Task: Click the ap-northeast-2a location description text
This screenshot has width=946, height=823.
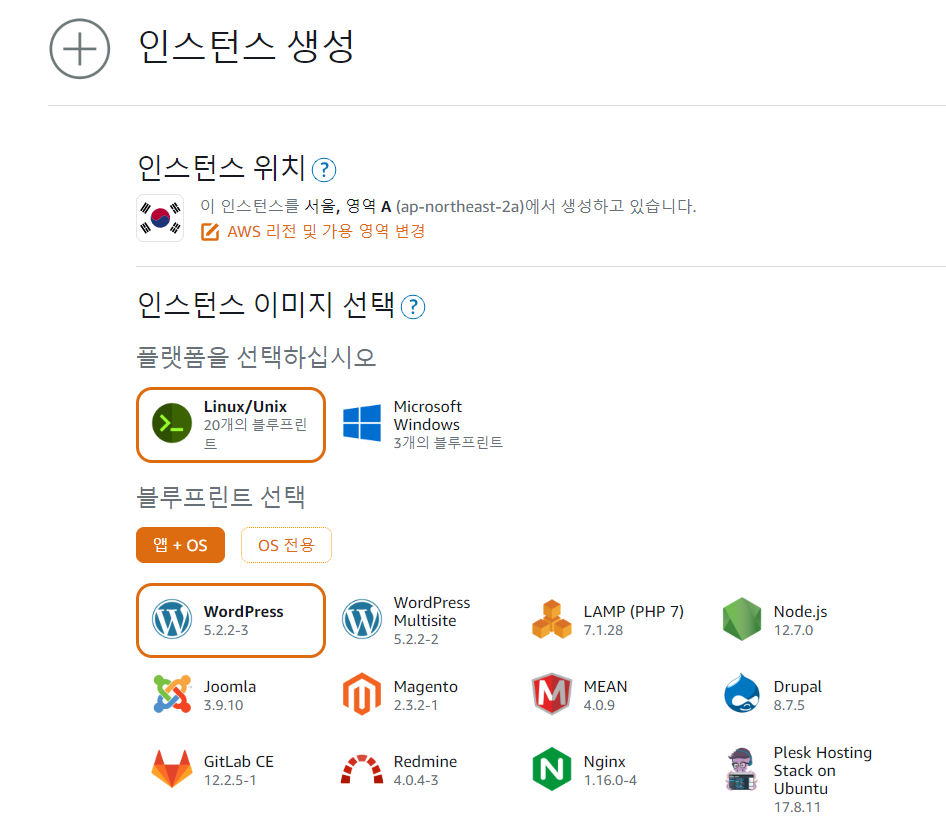Action: (x=448, y=206)
